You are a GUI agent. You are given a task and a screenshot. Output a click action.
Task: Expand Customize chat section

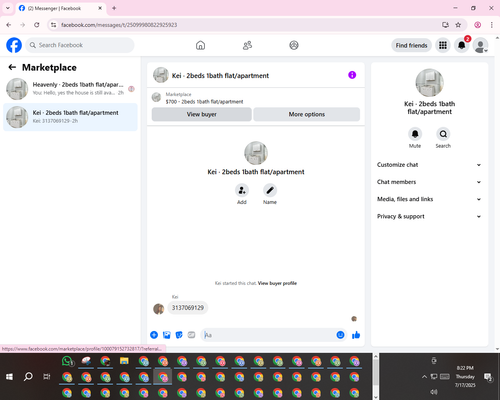pos(429,165)
